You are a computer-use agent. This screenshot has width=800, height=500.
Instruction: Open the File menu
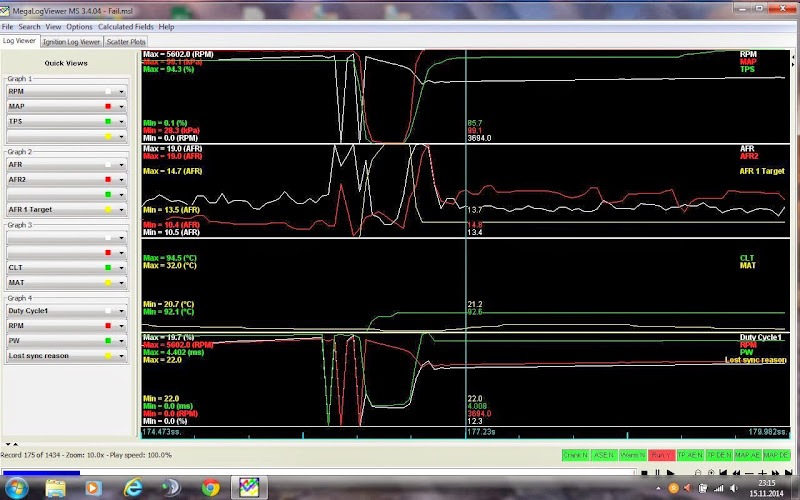click(x=7, y=27)
